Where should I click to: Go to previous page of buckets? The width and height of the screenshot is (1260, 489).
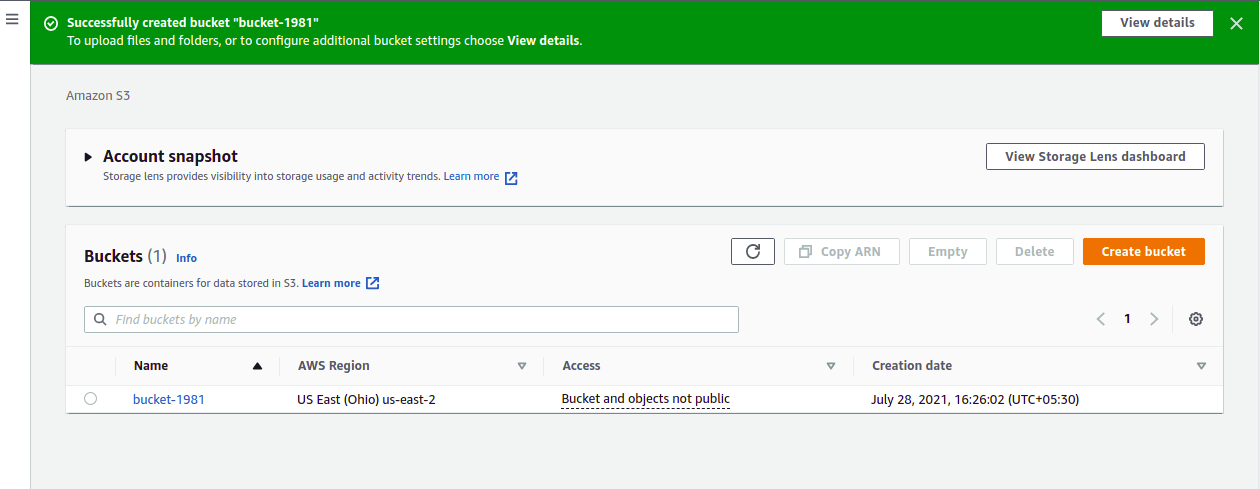click(1101, 319)
